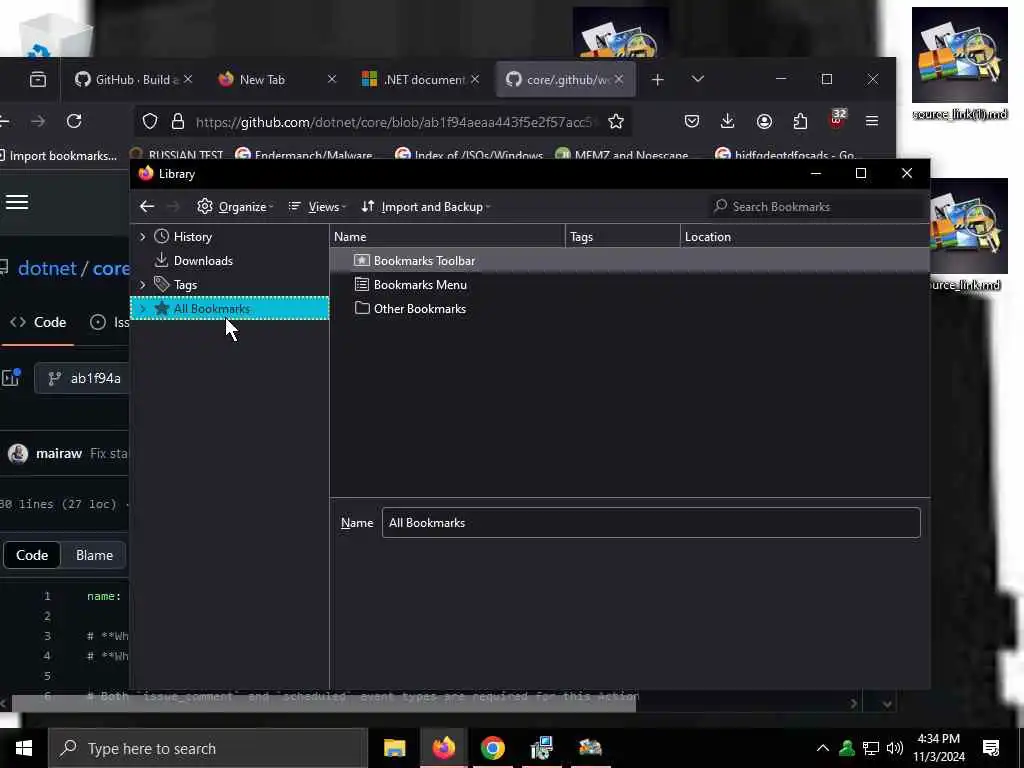Select the Bookmarks Toolbar row
Viewport: 1024px width, 768px height.
(x=630, y=261)
